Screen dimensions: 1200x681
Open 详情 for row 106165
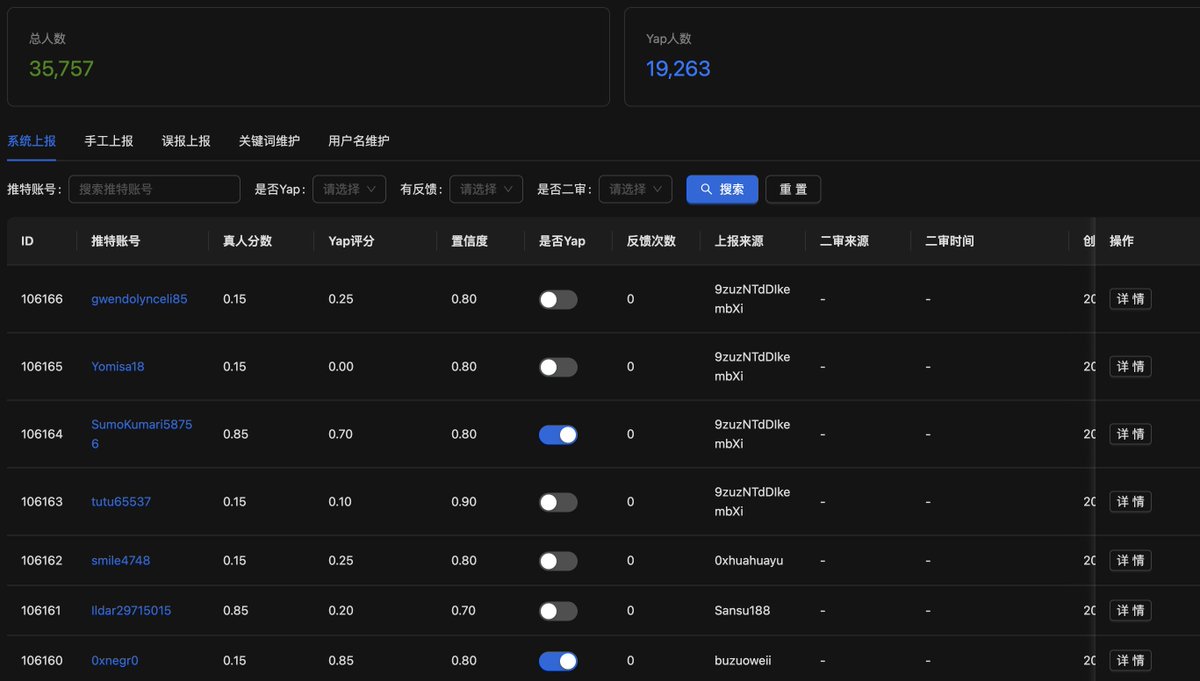pos(1130,367)
